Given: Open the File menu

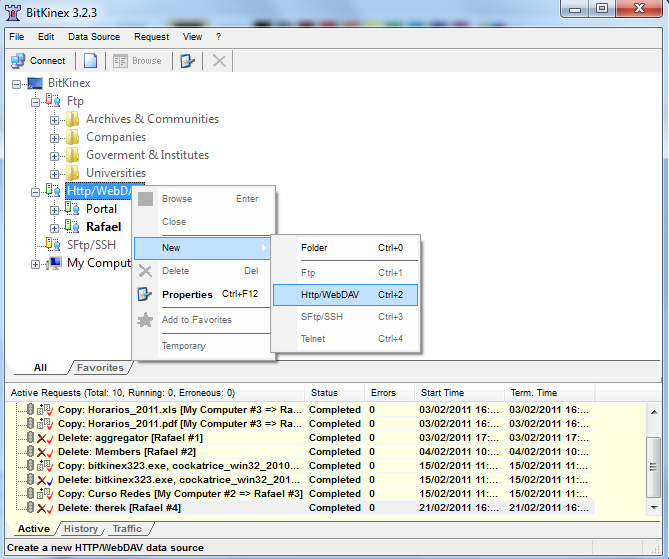Looking at the screenshot, I should click(17, 37).
